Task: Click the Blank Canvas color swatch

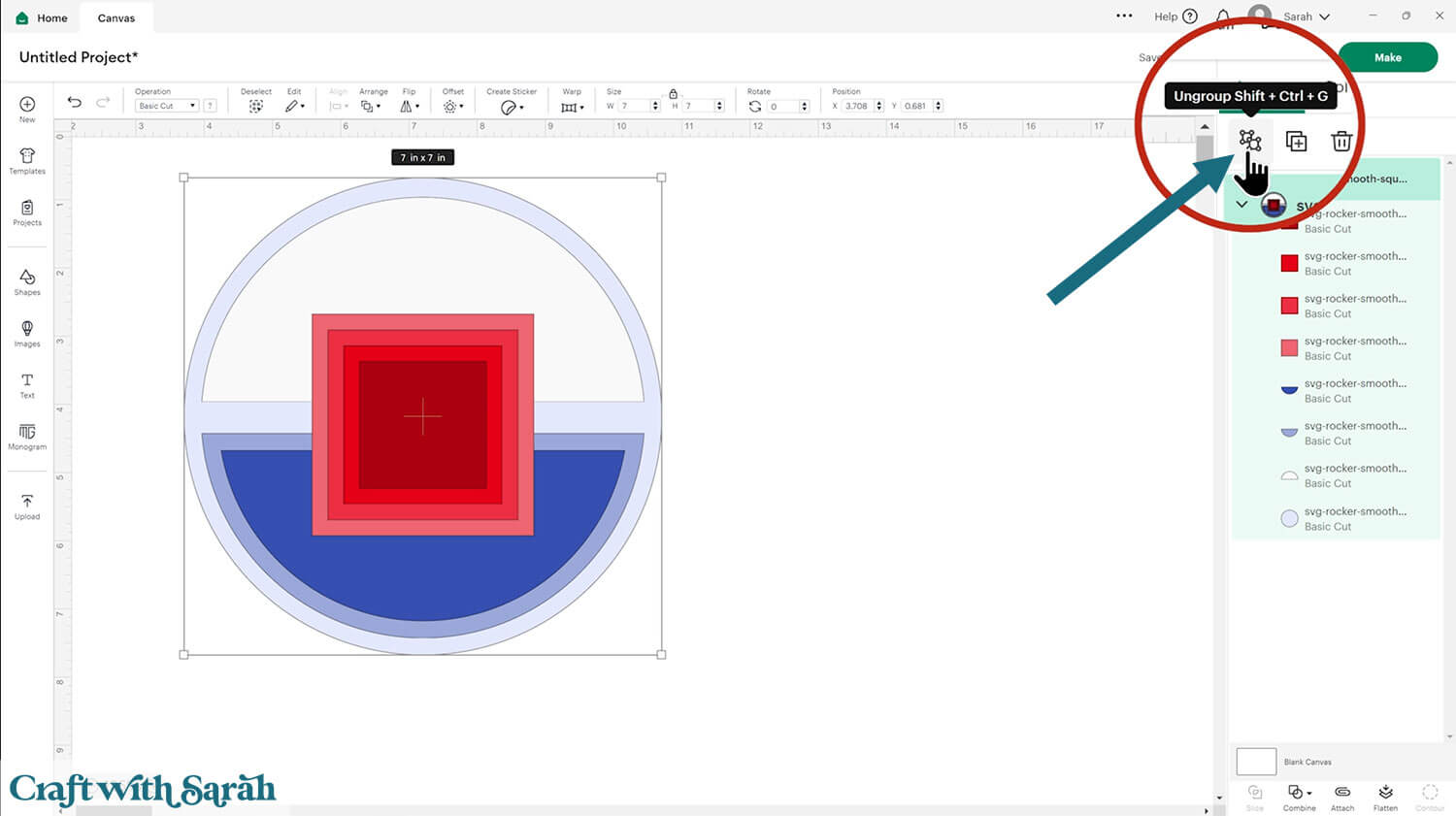Action: (1256, 762)
